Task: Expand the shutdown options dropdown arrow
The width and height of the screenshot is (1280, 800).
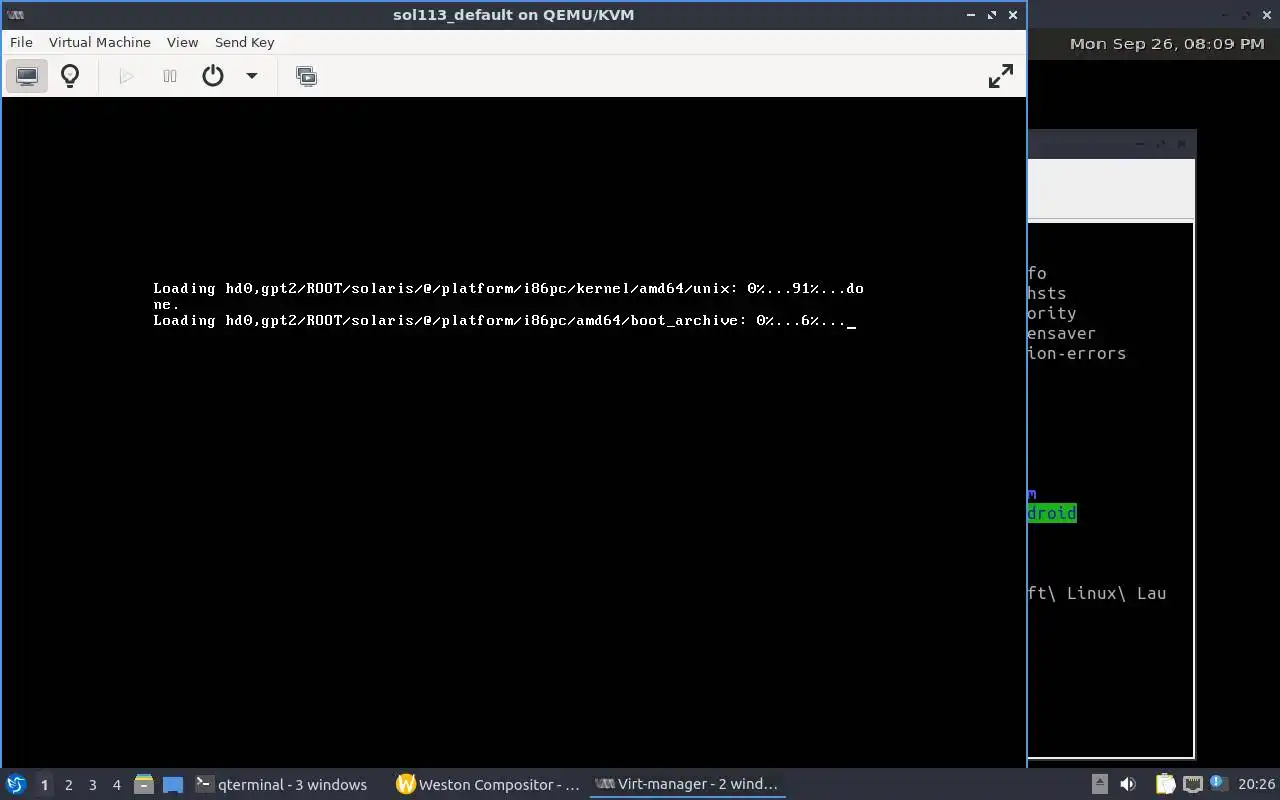Action: tap(252, 76)
